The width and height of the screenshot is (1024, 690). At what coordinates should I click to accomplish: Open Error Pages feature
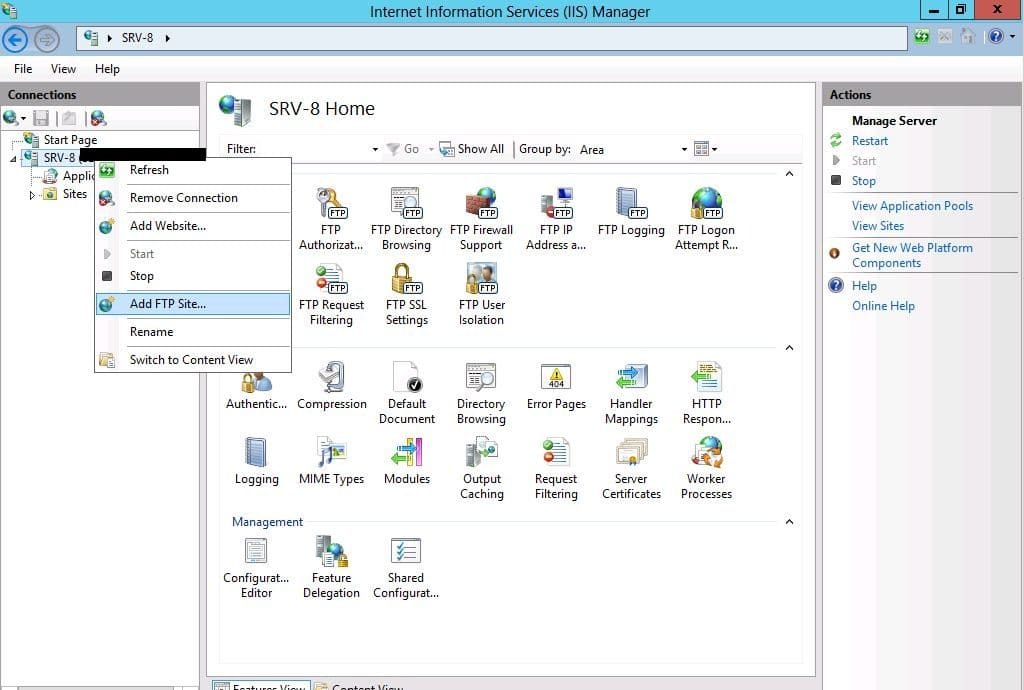click(x=556, y=386)
